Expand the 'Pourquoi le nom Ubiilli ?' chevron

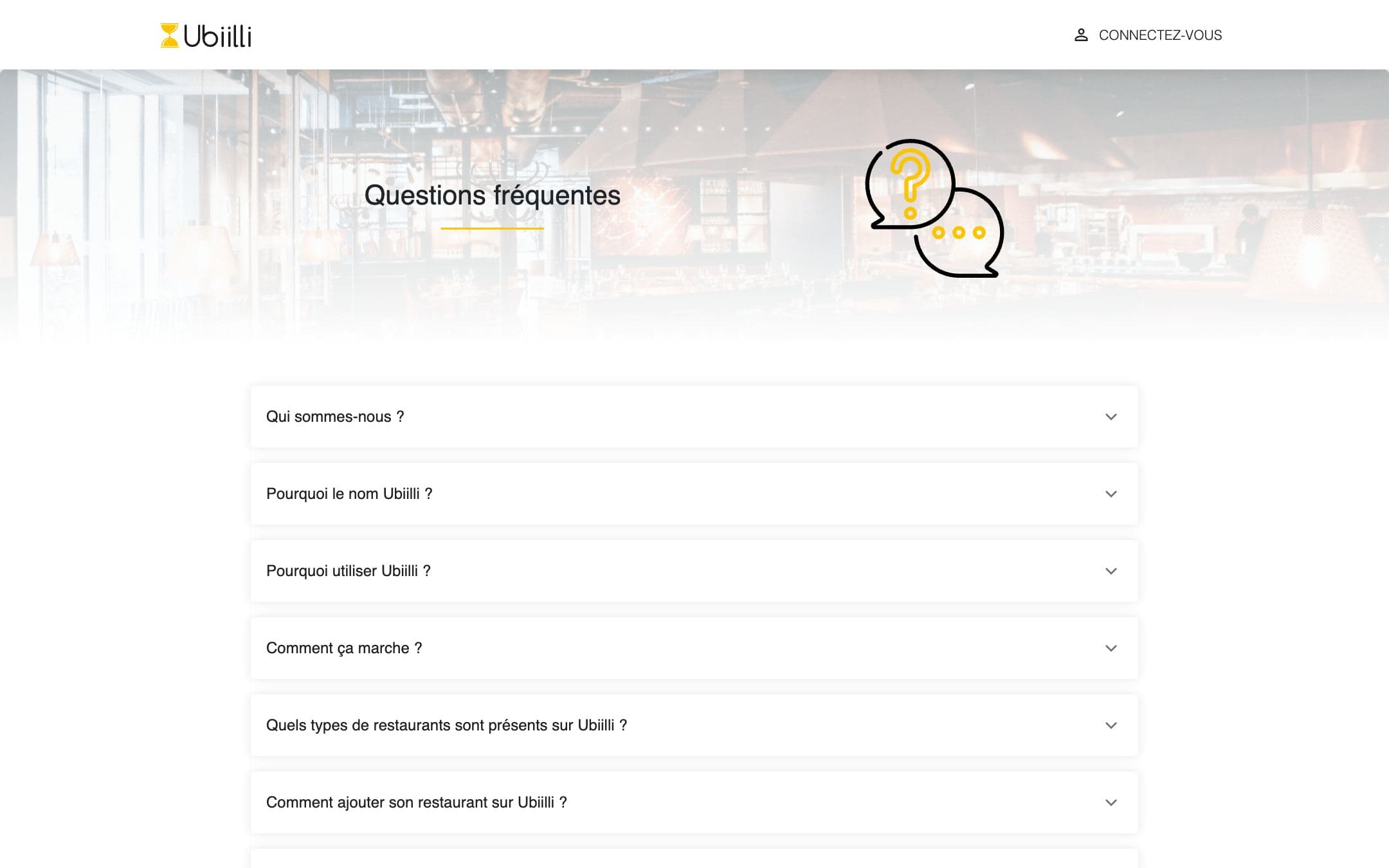click(x=1111, y=494)
